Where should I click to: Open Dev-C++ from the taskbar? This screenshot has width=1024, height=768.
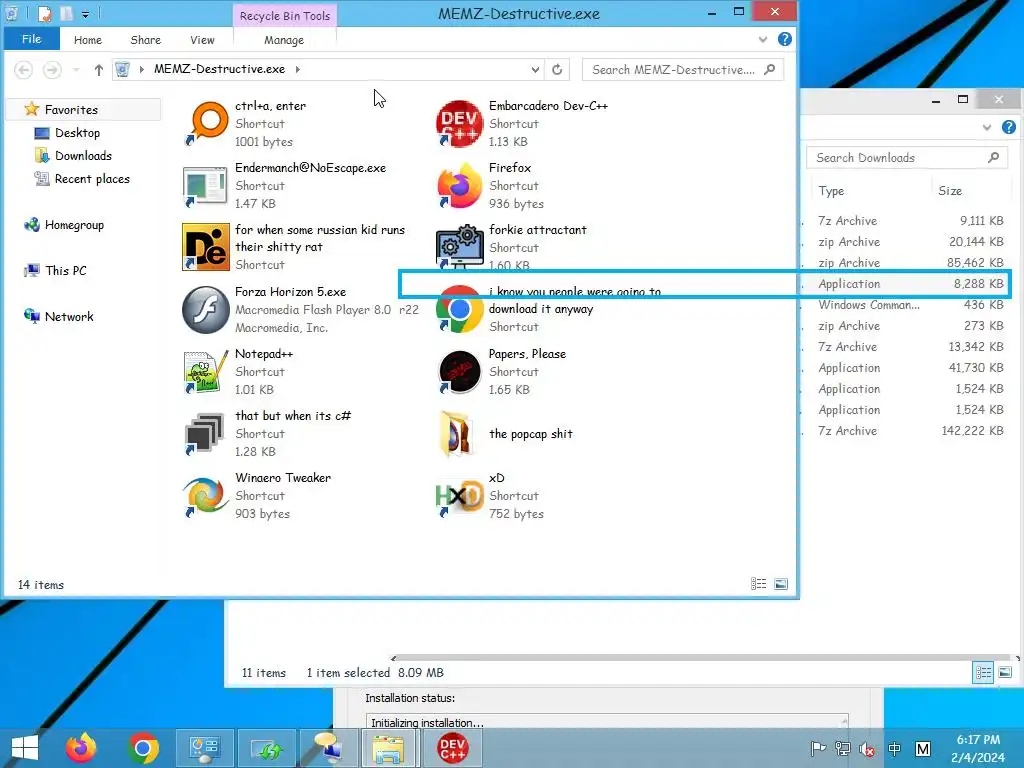click(x=453, y=748)
